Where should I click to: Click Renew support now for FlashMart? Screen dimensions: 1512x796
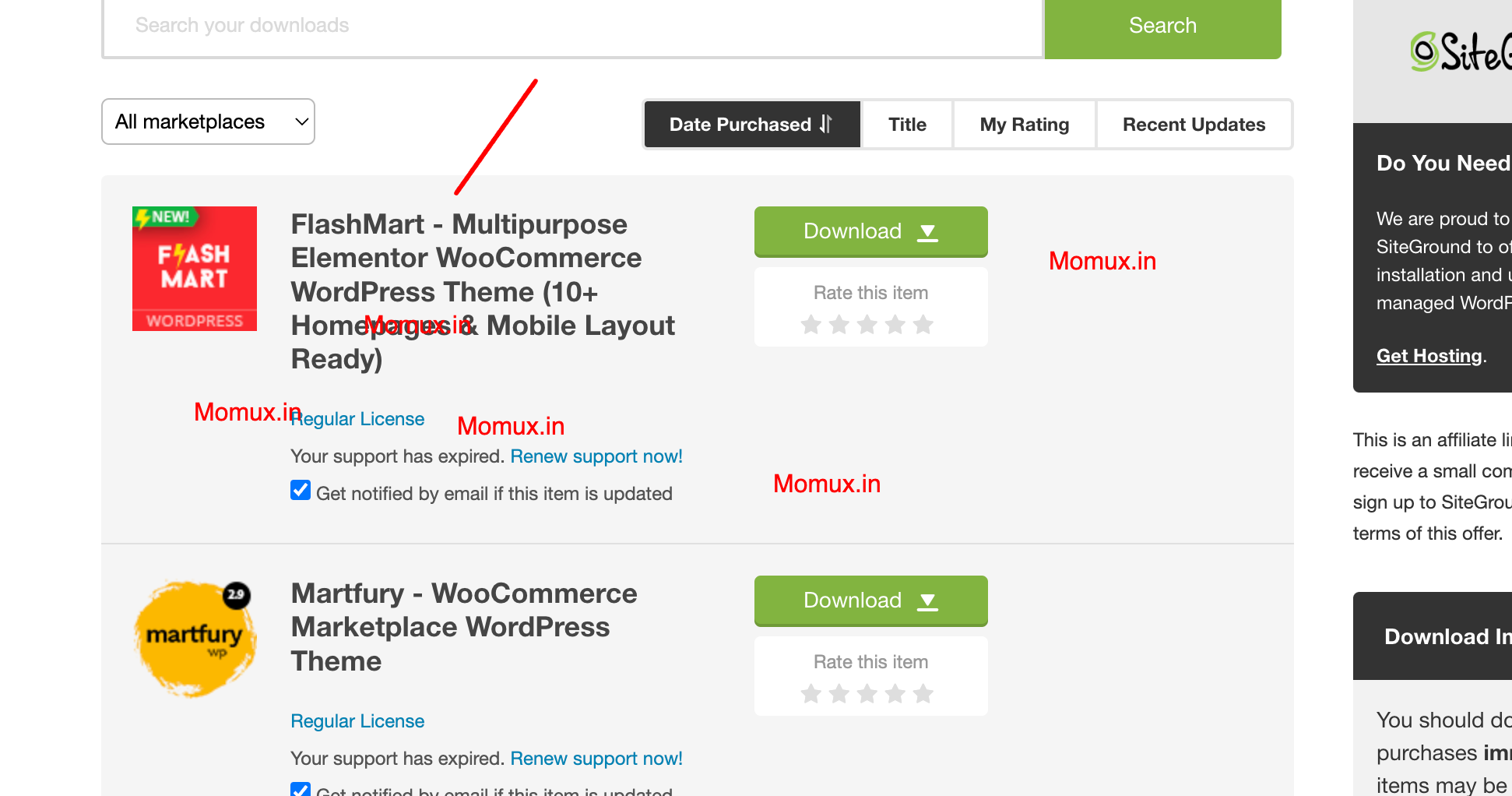596,456
